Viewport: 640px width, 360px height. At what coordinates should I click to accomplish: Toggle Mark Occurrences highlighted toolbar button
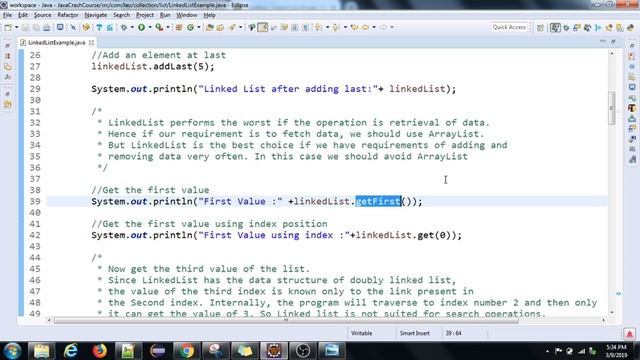[263, 27]
